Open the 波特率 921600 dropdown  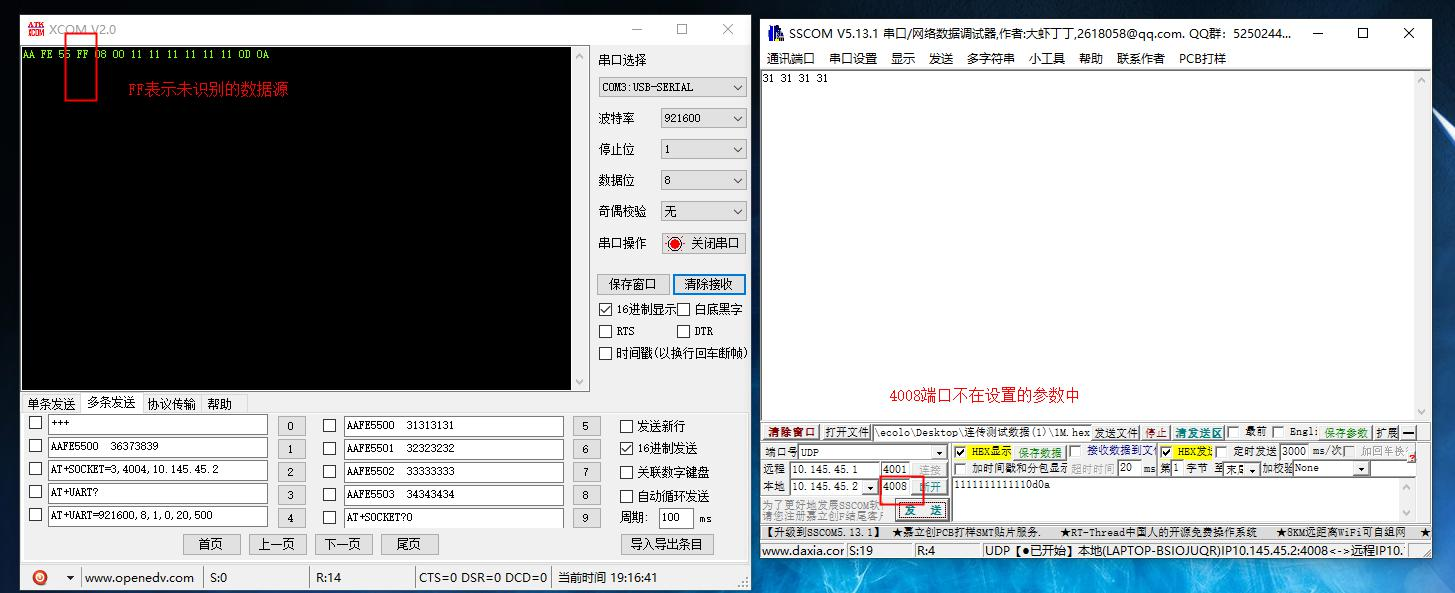click(x=703, y=118)
